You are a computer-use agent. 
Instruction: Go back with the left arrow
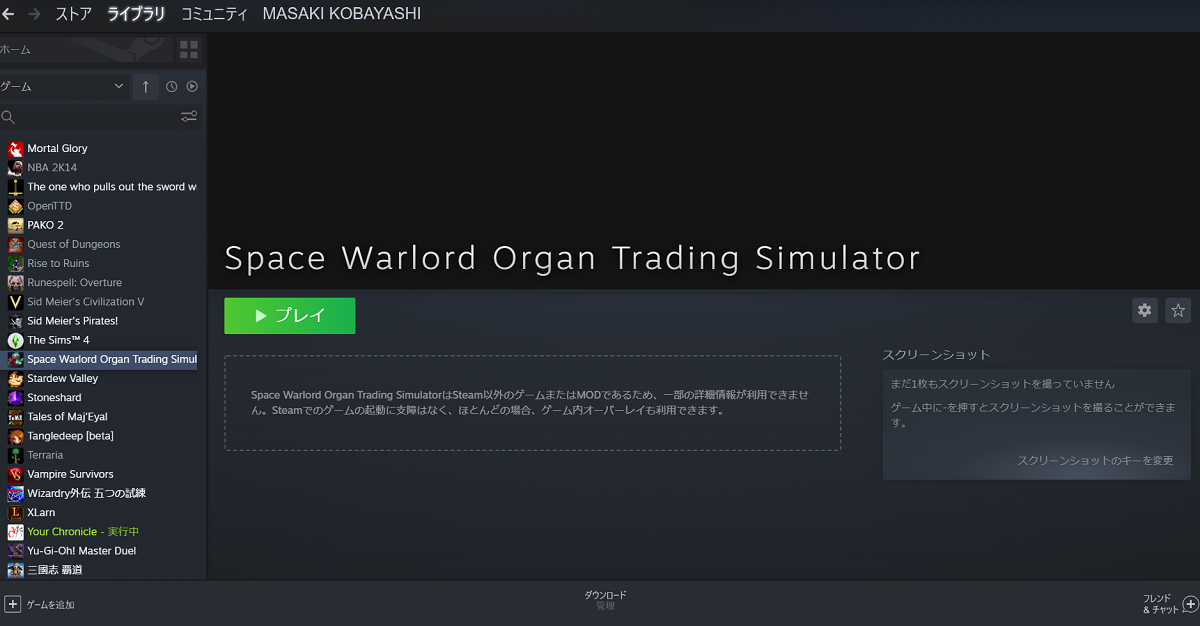coord(8,14)
